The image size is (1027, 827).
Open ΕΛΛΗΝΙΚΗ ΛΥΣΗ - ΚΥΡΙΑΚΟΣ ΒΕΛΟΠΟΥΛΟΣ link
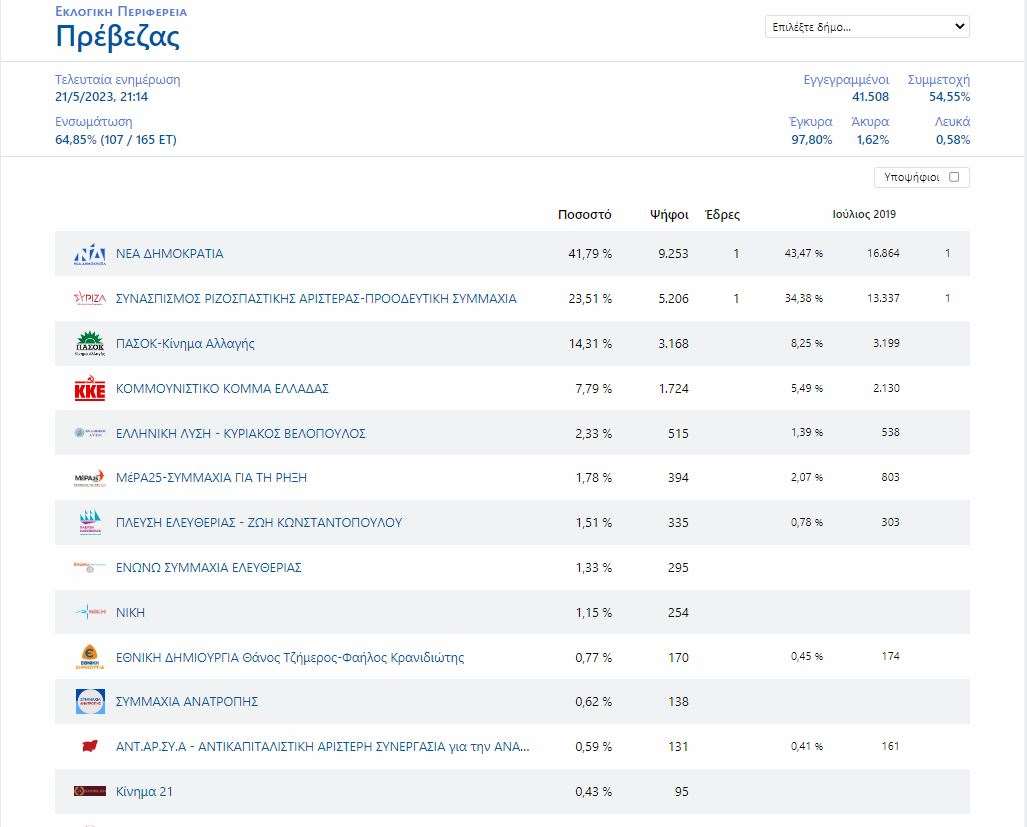pos(240,433)
